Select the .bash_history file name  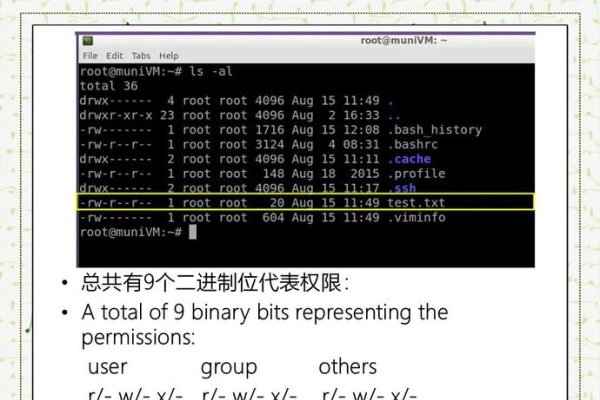click(435, 130)
